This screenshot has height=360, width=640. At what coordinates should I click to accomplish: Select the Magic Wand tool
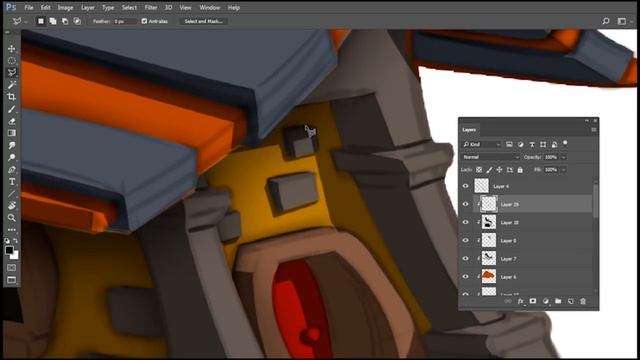pyautogui.click(x=11, y=84)
